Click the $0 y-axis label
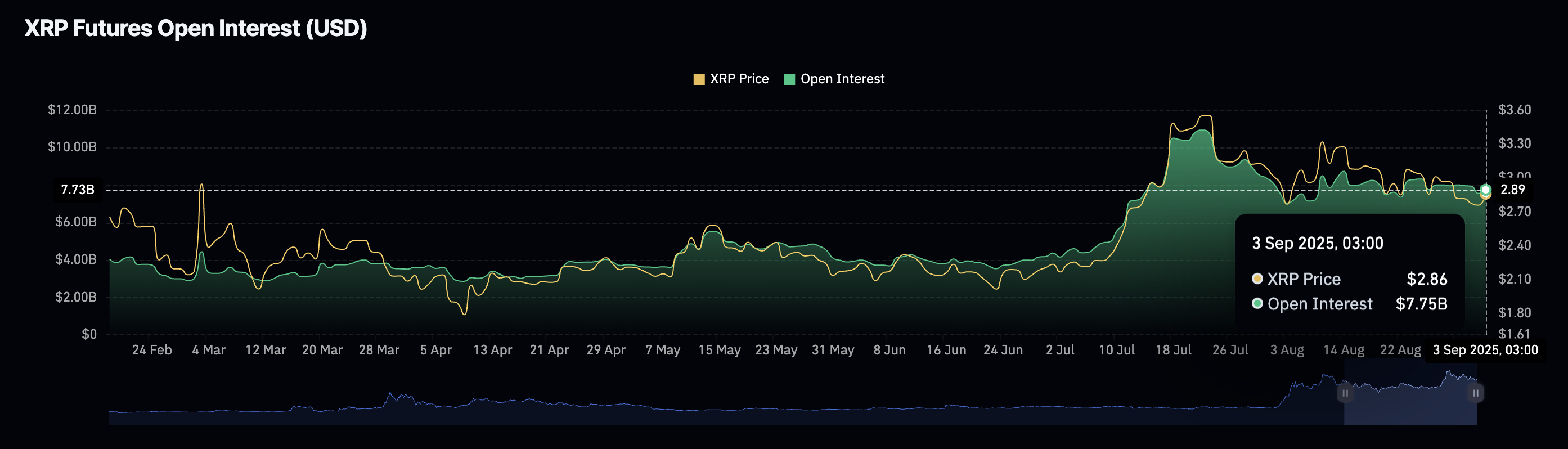This screenshot has height=449, width=1568. [89, 335]
